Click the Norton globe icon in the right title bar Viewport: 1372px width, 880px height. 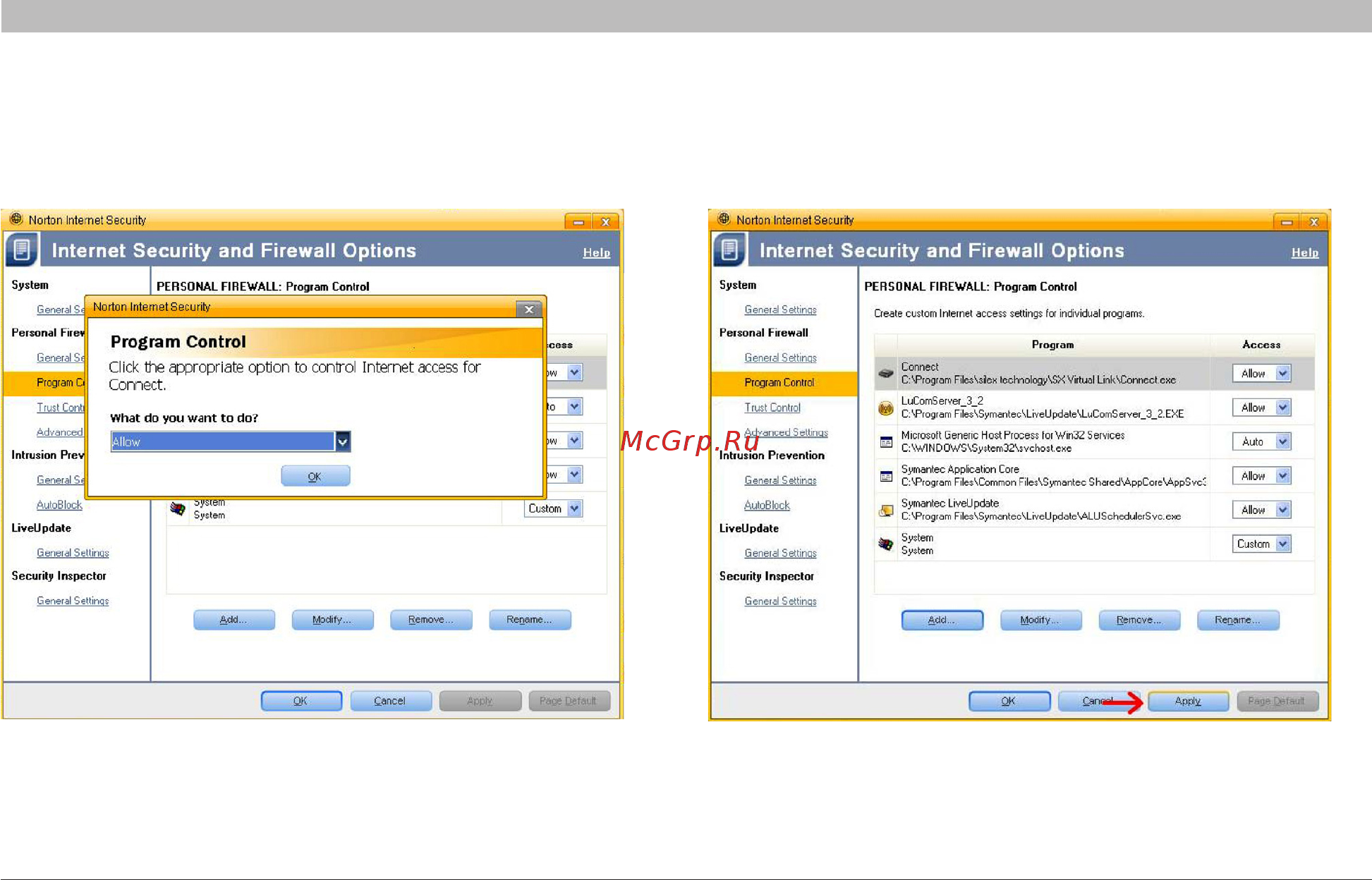[x=724, y=219]
